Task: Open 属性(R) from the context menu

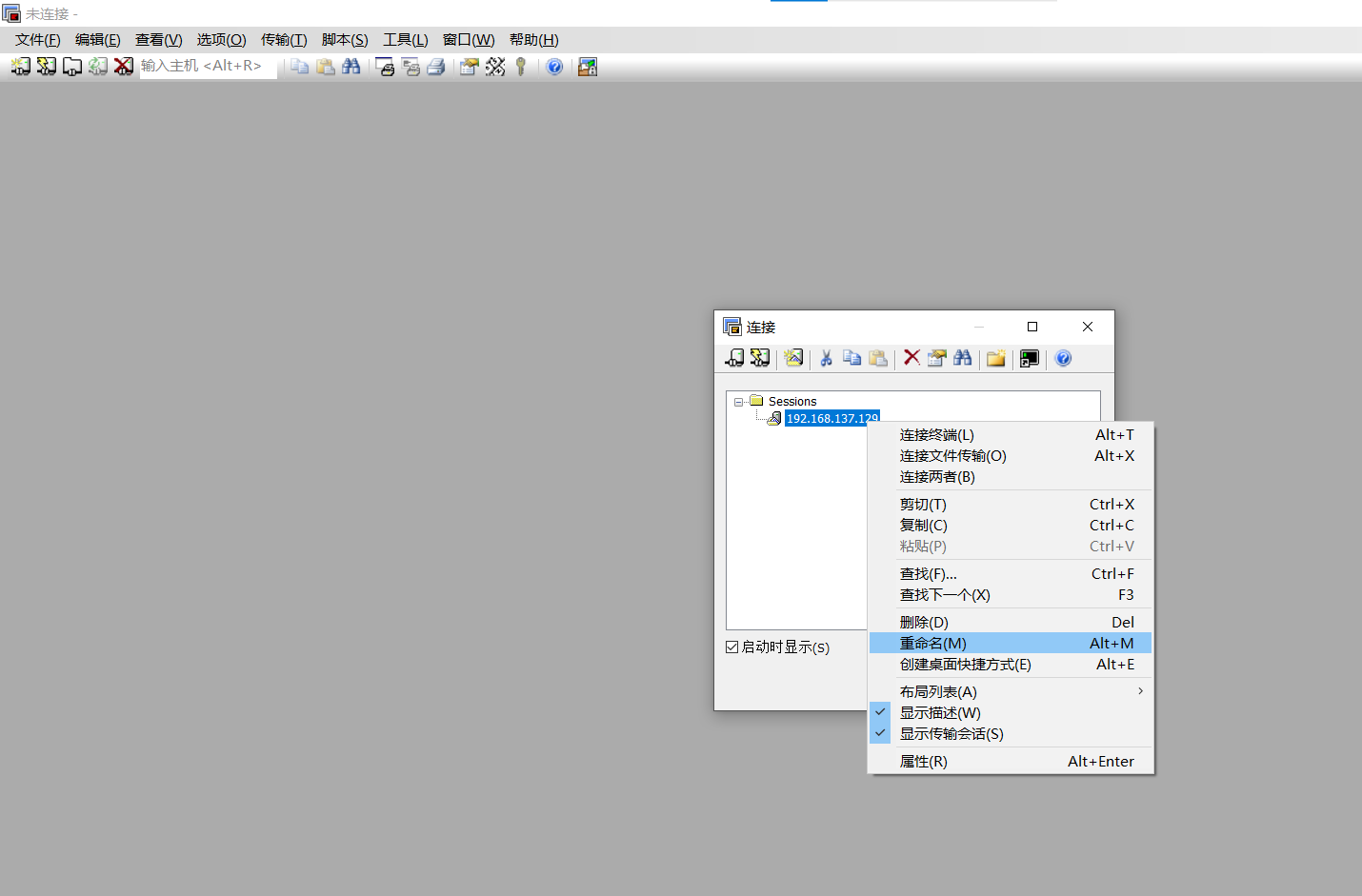Action: pyautogui.click(x=1011, y=762)
